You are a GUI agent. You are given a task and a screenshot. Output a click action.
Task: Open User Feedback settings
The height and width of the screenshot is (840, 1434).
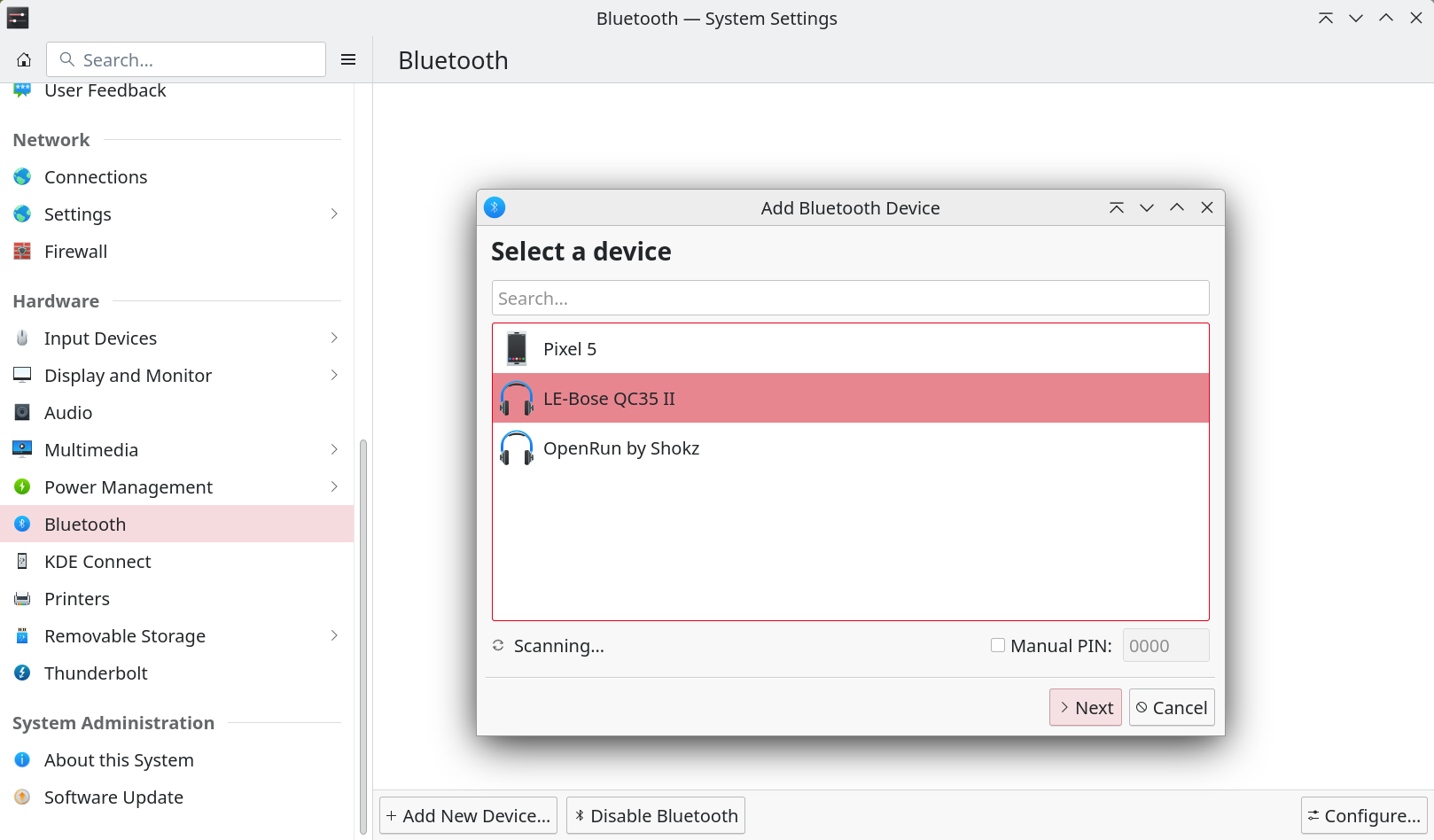(x=177, y=90)
